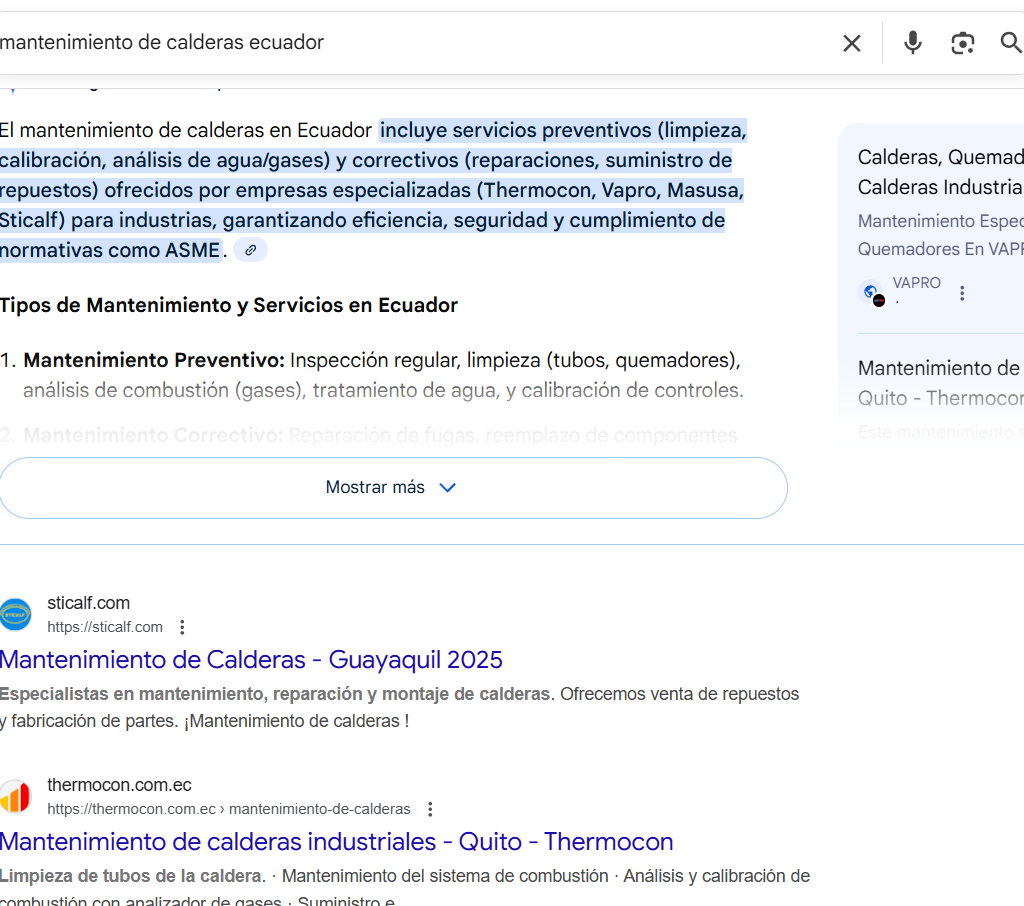Click the Sticalf site favicon
The height and width of the screenshot is (906, 1024).
(16, 614)
